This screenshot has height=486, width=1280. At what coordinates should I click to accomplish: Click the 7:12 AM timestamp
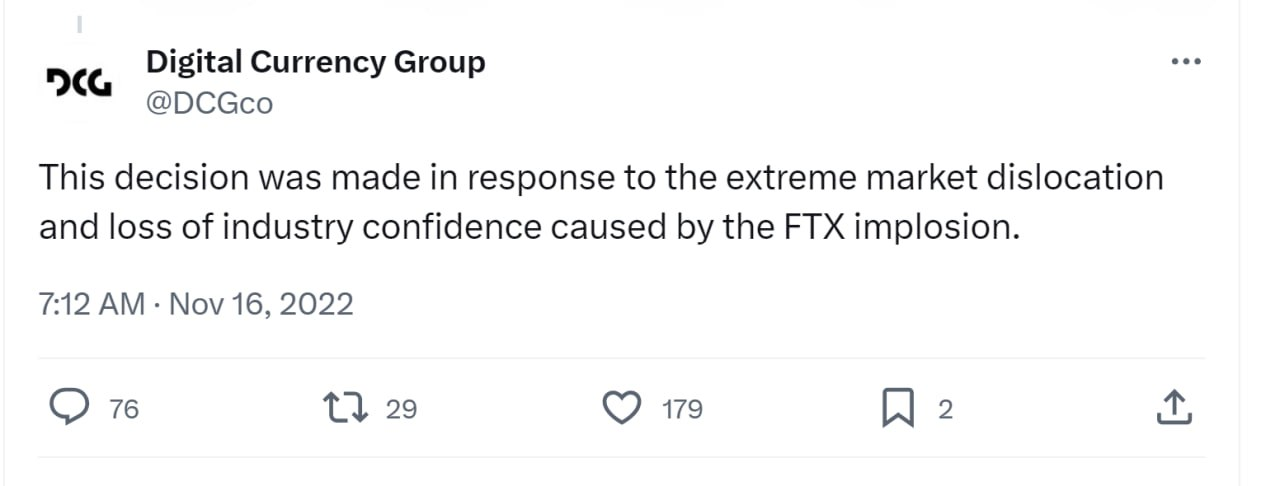[x=92, y=303]
